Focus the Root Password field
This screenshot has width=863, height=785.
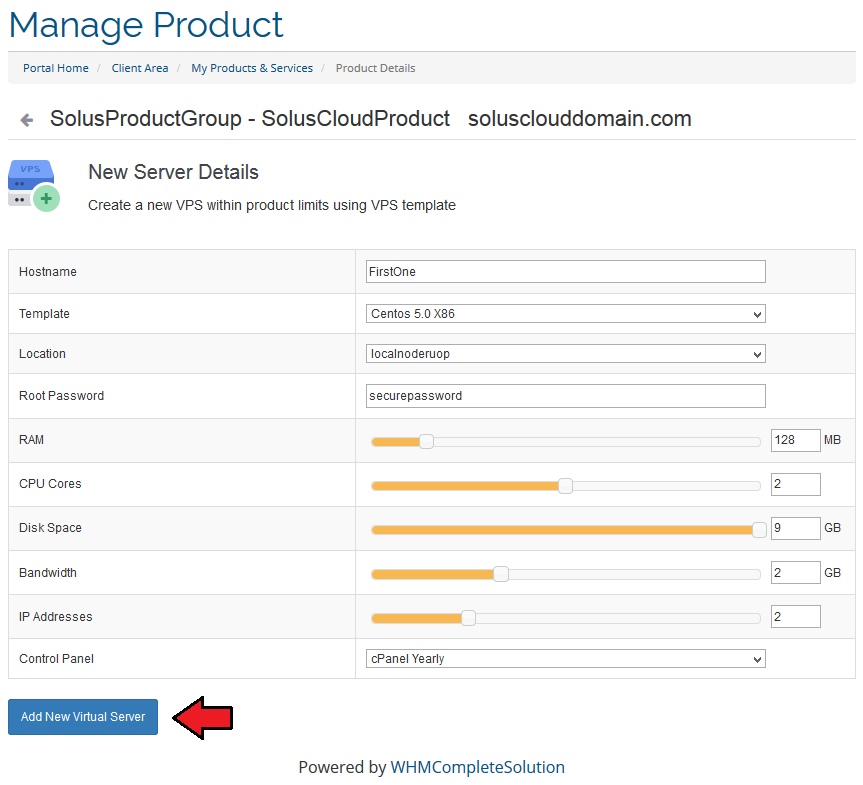[x=565, y=396]
